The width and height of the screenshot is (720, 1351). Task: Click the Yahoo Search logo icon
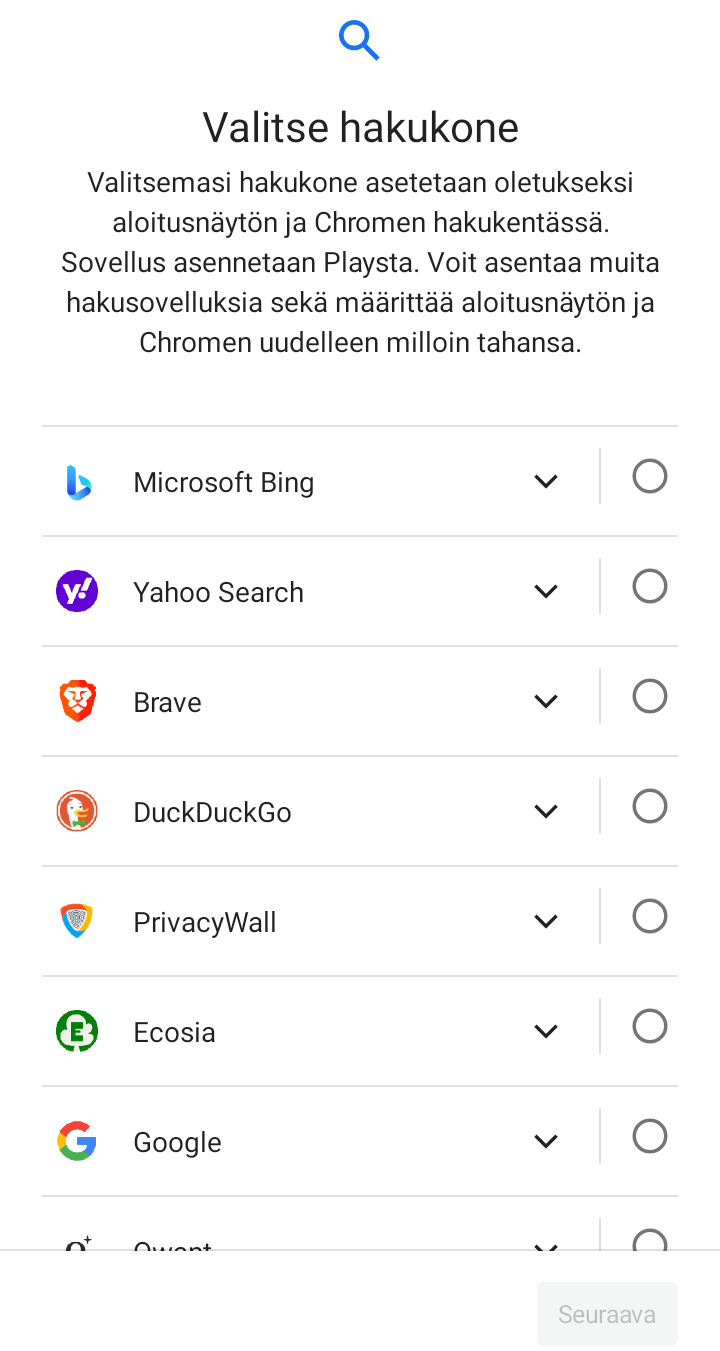click(77, 592)
